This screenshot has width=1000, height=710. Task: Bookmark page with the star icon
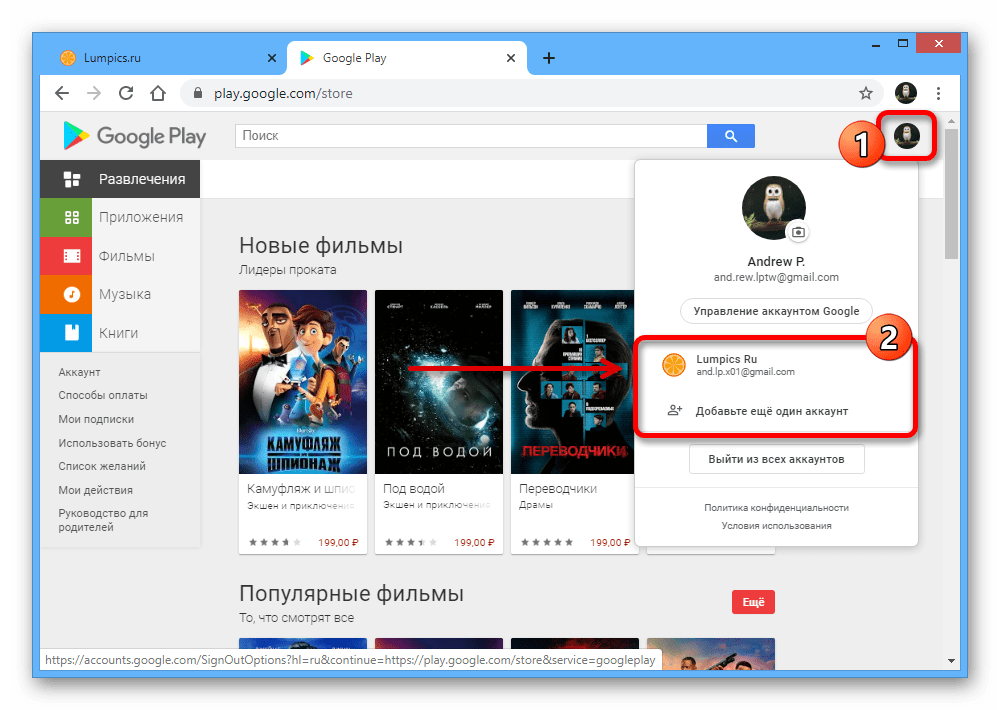coord(866,94)
